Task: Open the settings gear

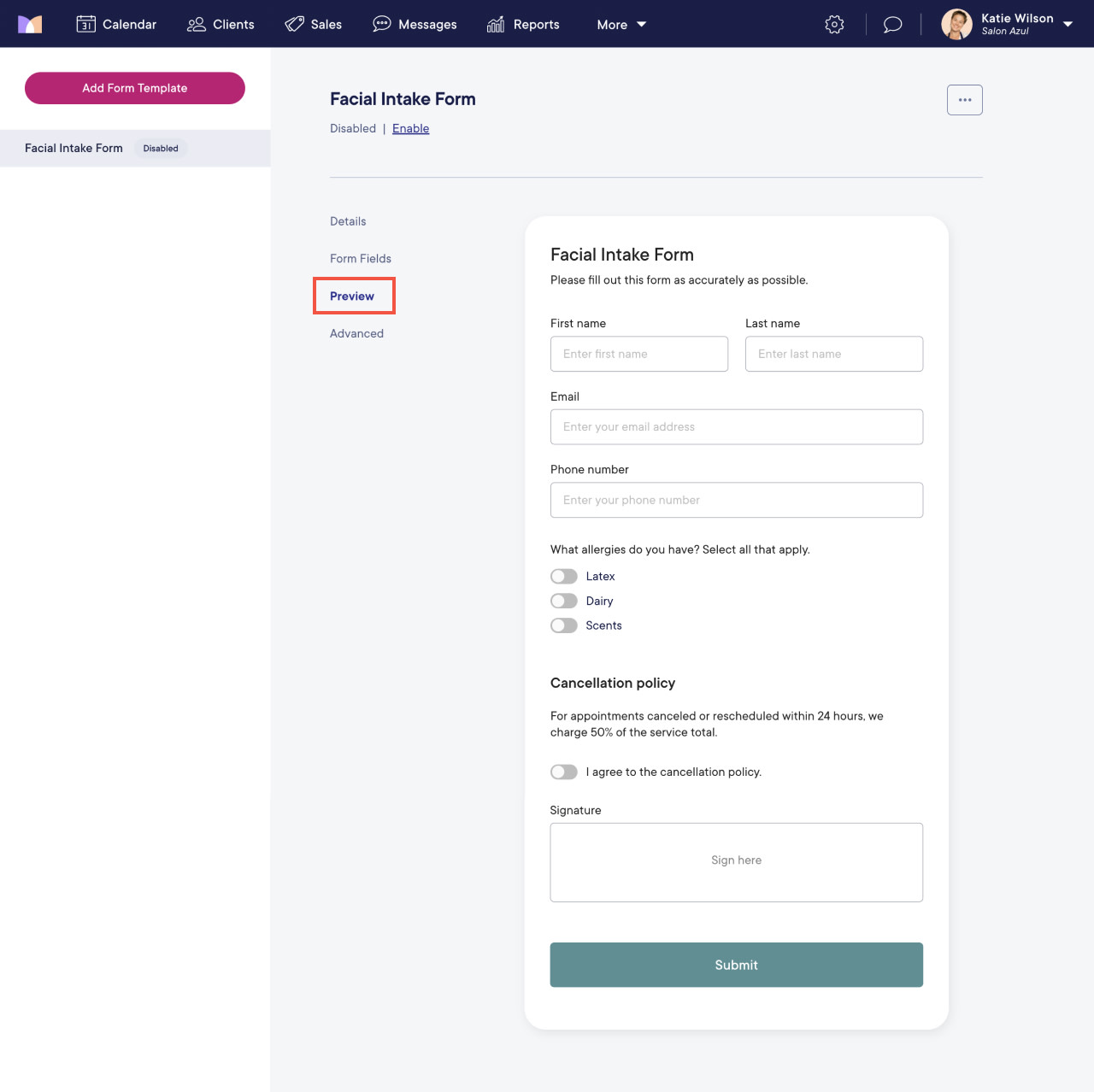Action: tap(833, 24)
